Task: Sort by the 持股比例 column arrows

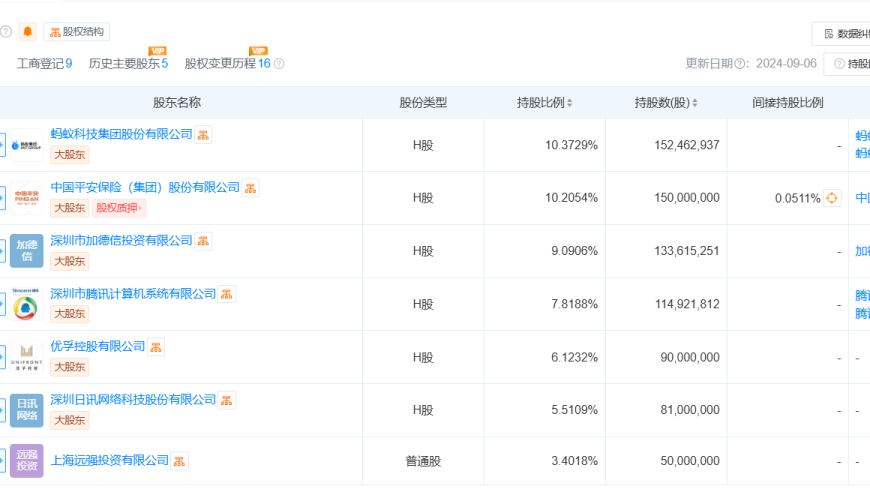Action: [x=569, y=103]
